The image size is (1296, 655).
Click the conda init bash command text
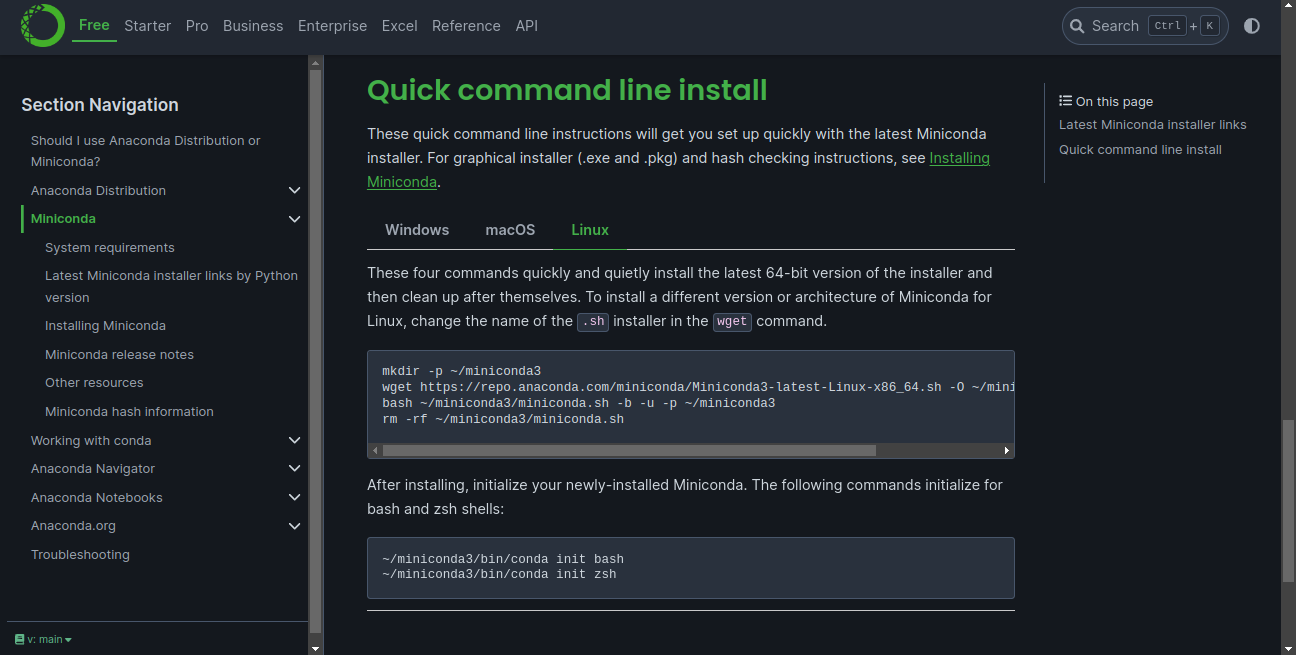click(x=503, y=559)
